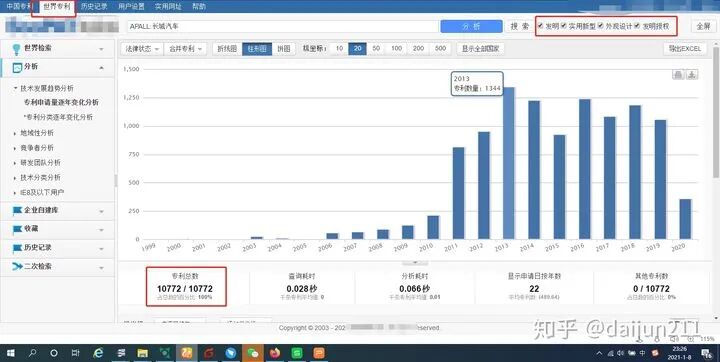720x362 pixels.
Task: Open the 合并专利 dropdown
Action: (186, 49)
